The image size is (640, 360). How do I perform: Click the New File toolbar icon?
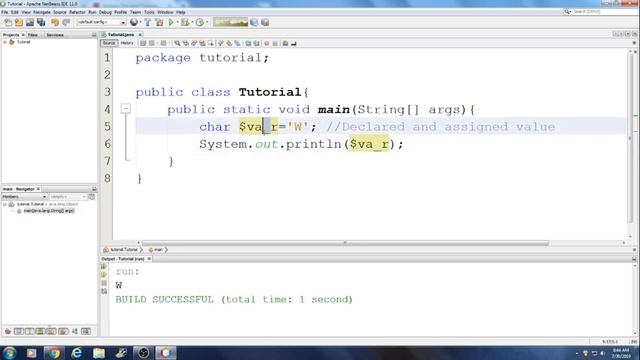tap(8, 22)
